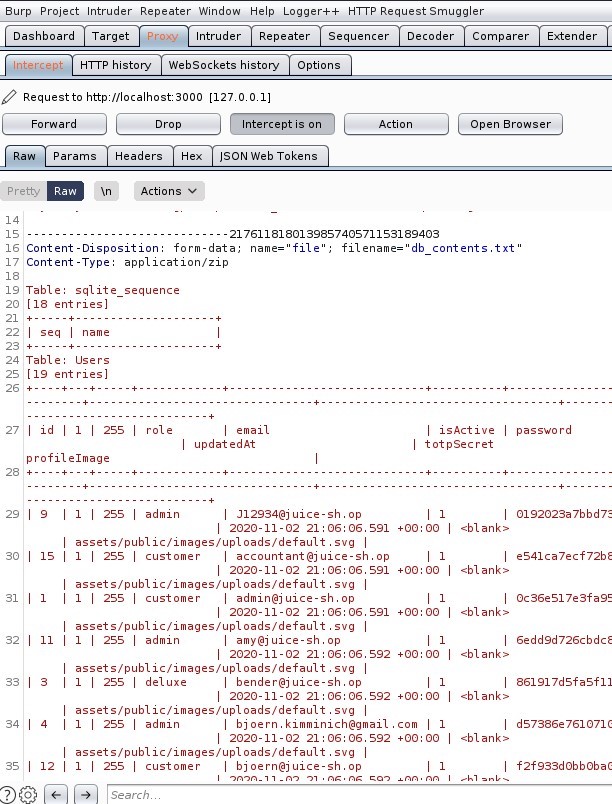
Task: Click email accountant@juice-sh.op
Action: coord(313,556)
